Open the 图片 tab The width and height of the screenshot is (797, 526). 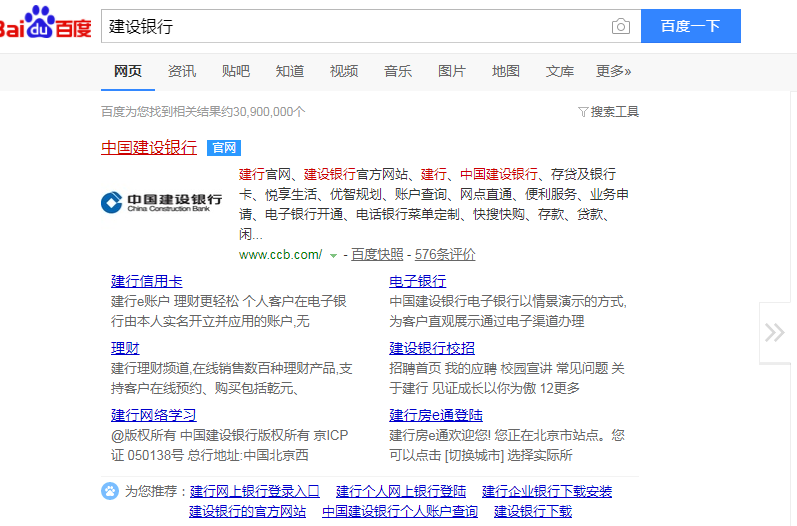[452, 71]
